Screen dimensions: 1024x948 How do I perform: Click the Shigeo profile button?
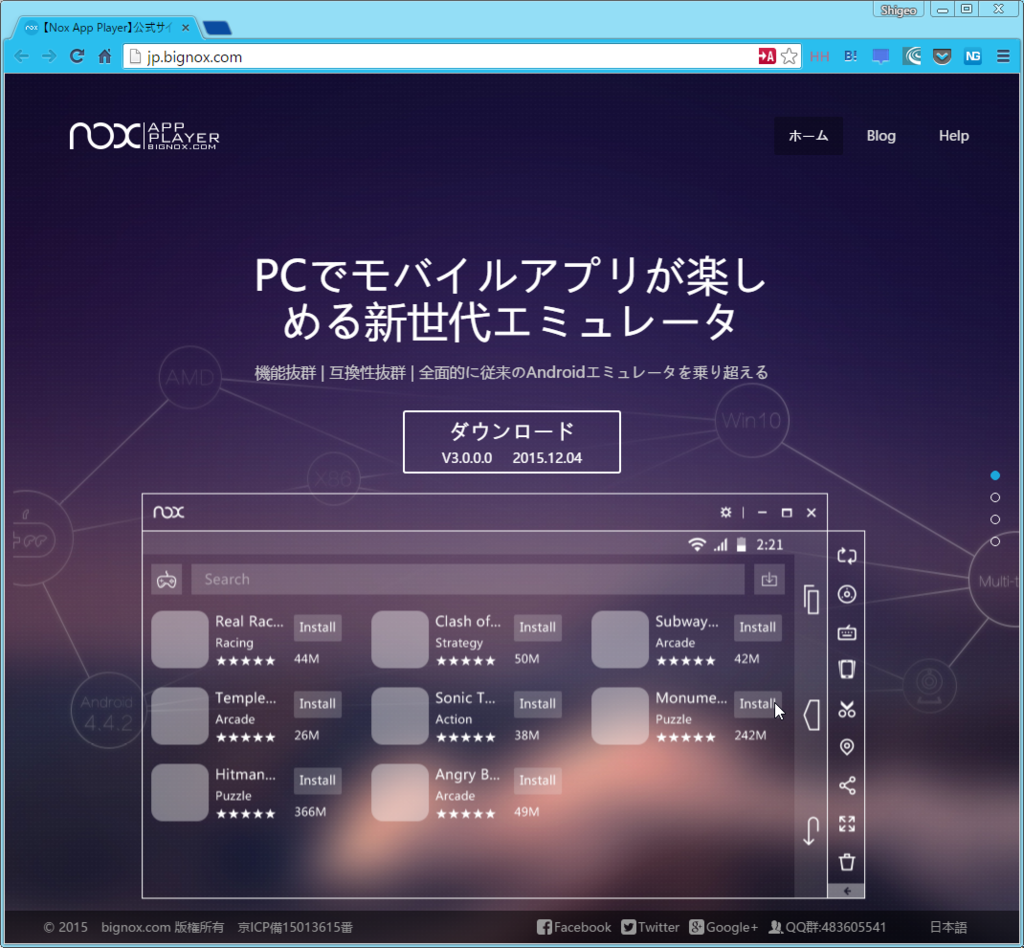pos(898,10)
